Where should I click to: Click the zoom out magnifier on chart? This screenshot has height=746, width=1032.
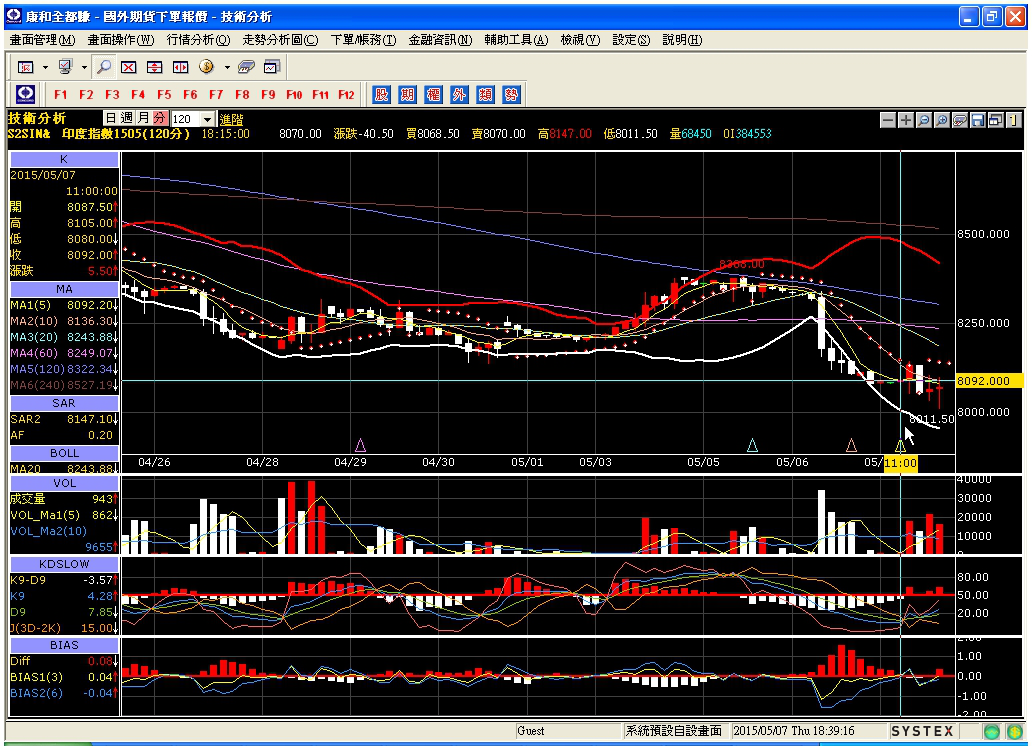(x=923, y=120)
